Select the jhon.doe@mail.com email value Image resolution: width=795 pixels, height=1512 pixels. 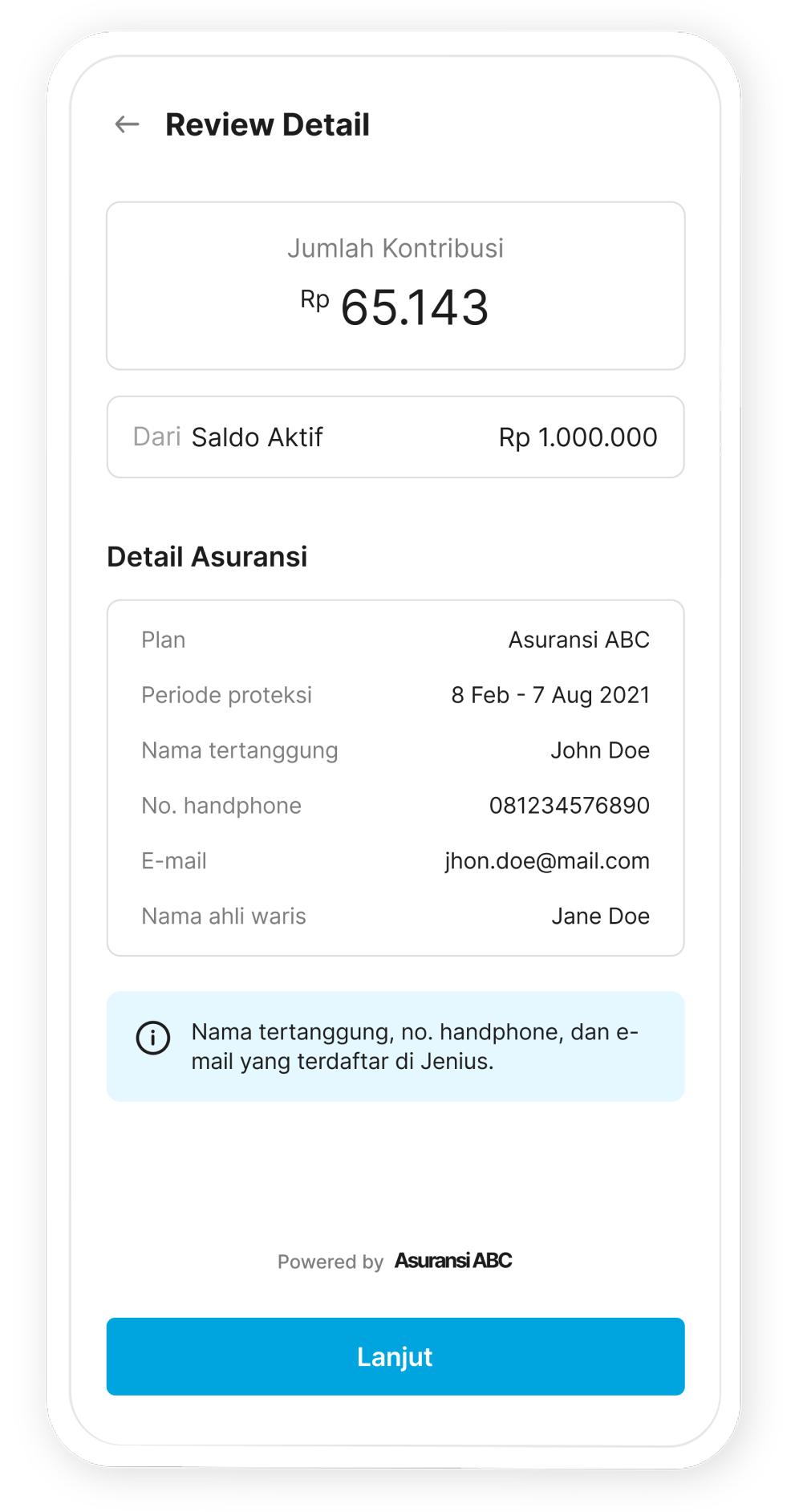click(x=547, y=861)
